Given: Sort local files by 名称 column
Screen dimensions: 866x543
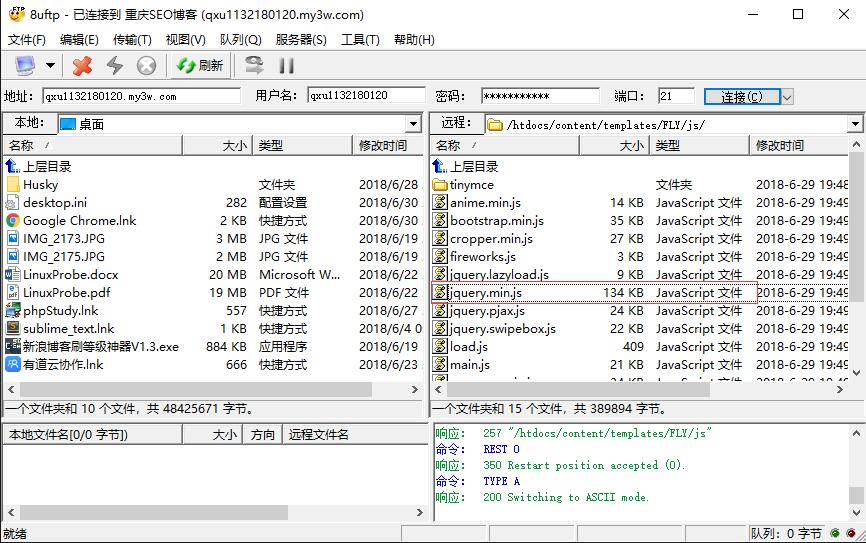Looking at the screenshot, I should coord(93,146).
